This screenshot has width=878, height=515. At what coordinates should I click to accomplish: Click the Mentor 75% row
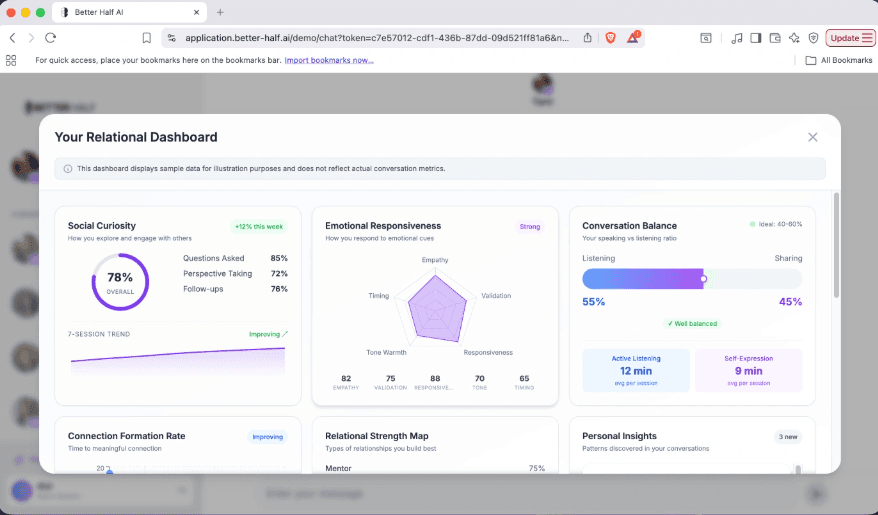coord(435,468)
